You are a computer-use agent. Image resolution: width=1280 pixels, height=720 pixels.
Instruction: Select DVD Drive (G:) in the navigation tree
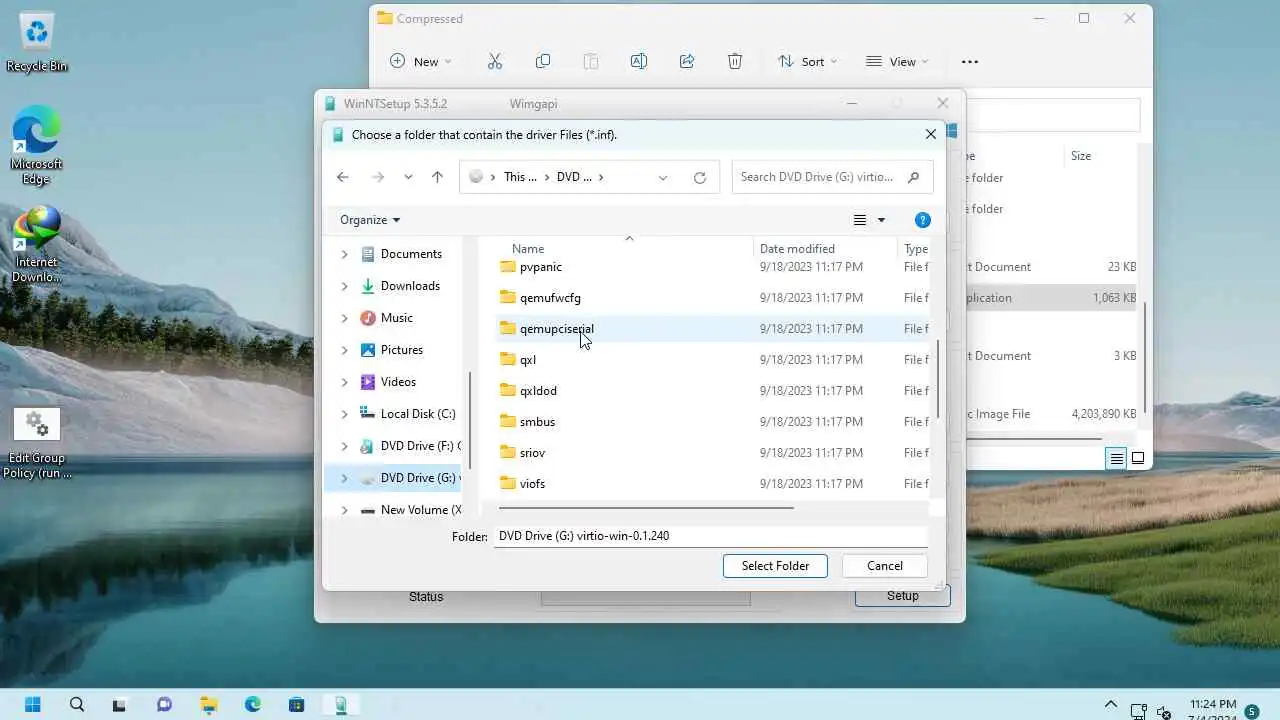coord(393,478)
